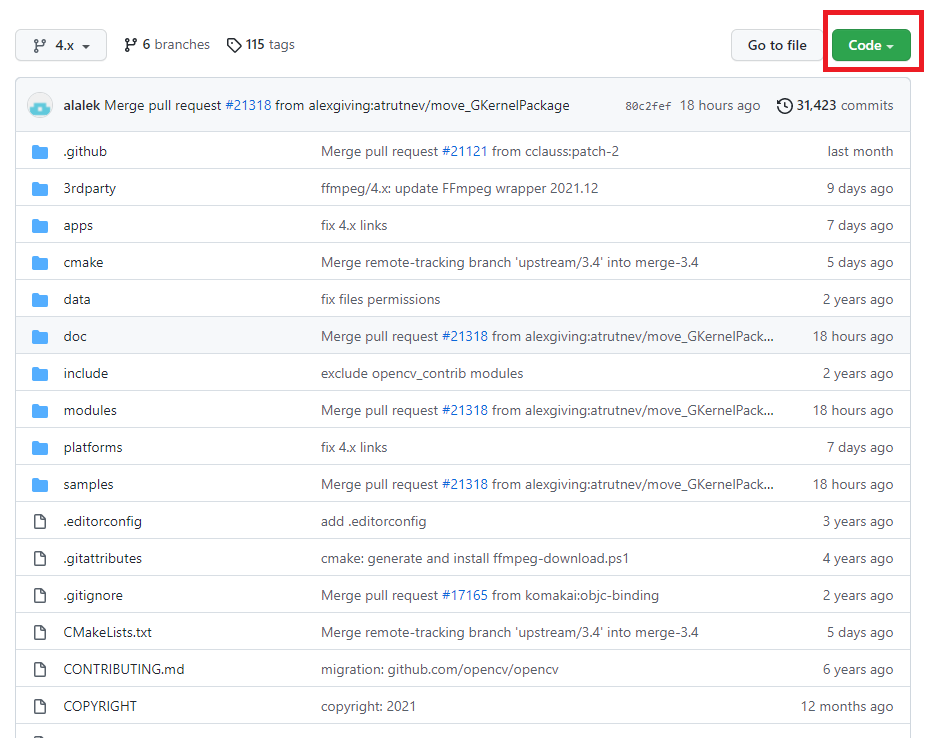Open pull request #21121 link
929x738 pixels.
click(464, 152)
